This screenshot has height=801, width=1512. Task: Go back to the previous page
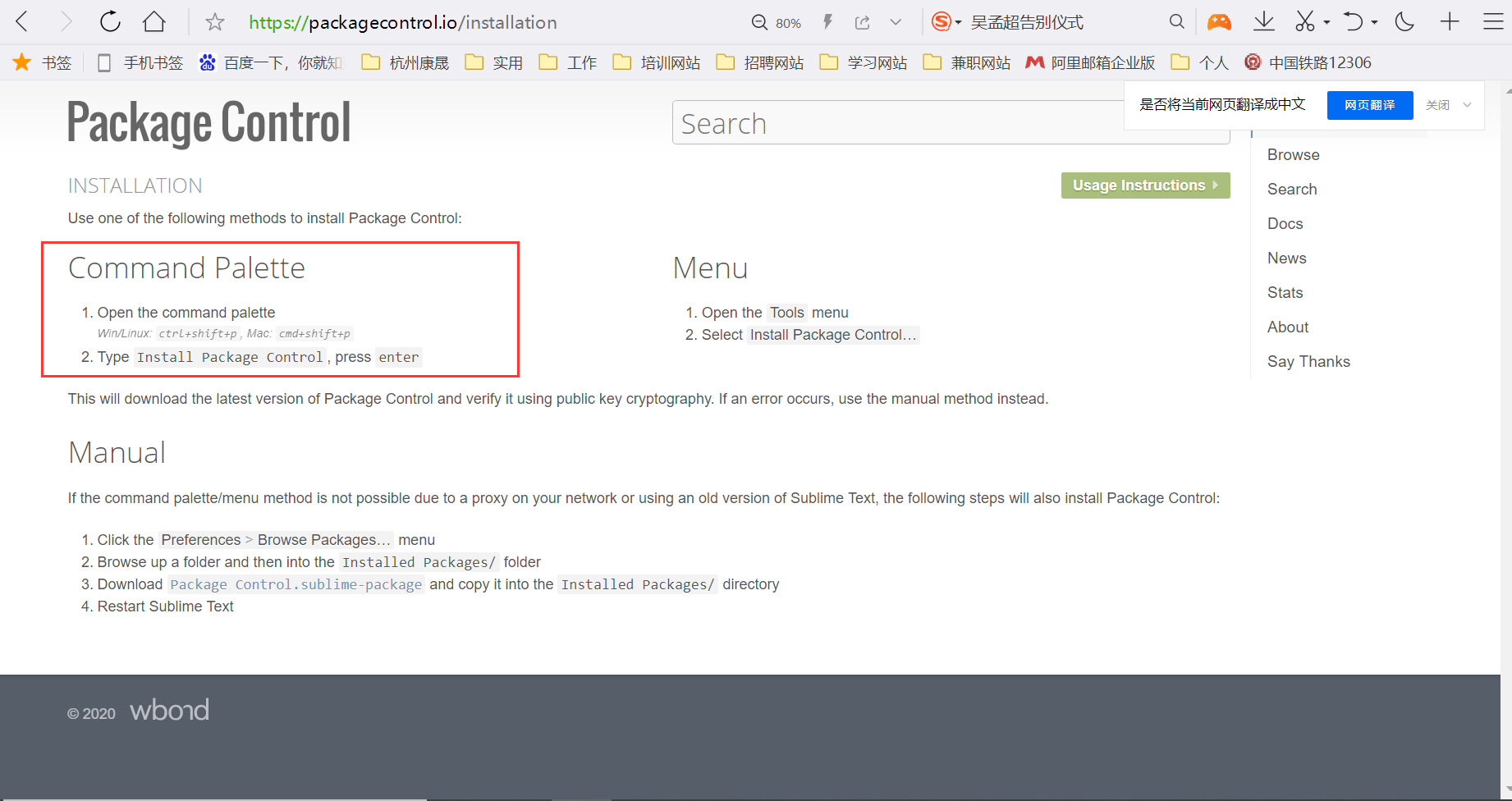(23, 22)
